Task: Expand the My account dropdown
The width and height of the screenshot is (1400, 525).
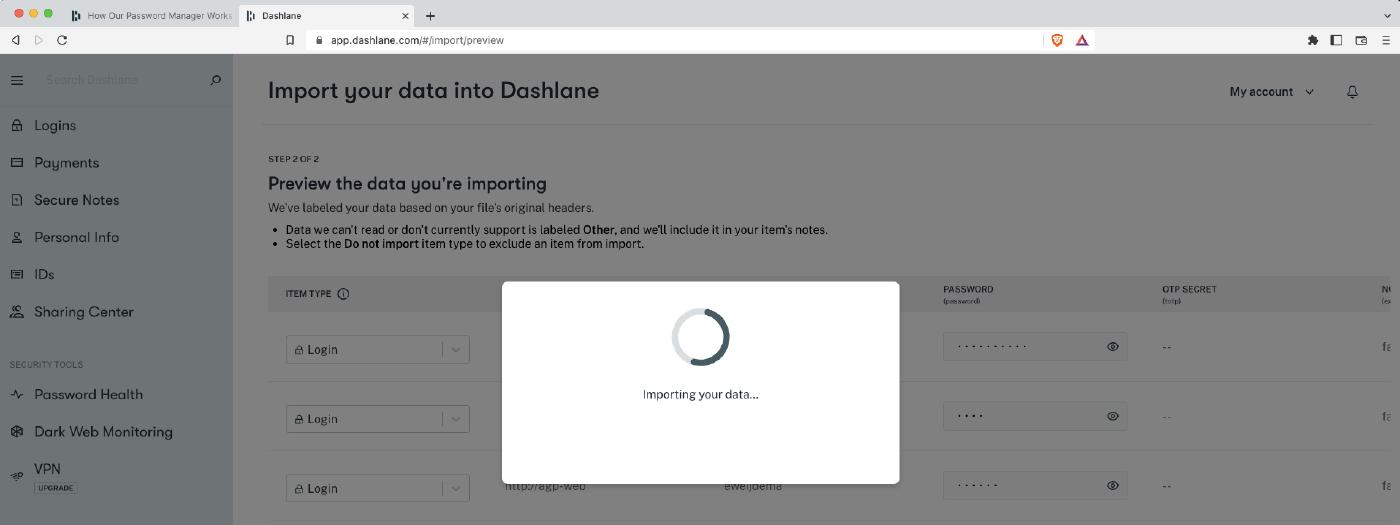Action: (x=1272, y=92)
